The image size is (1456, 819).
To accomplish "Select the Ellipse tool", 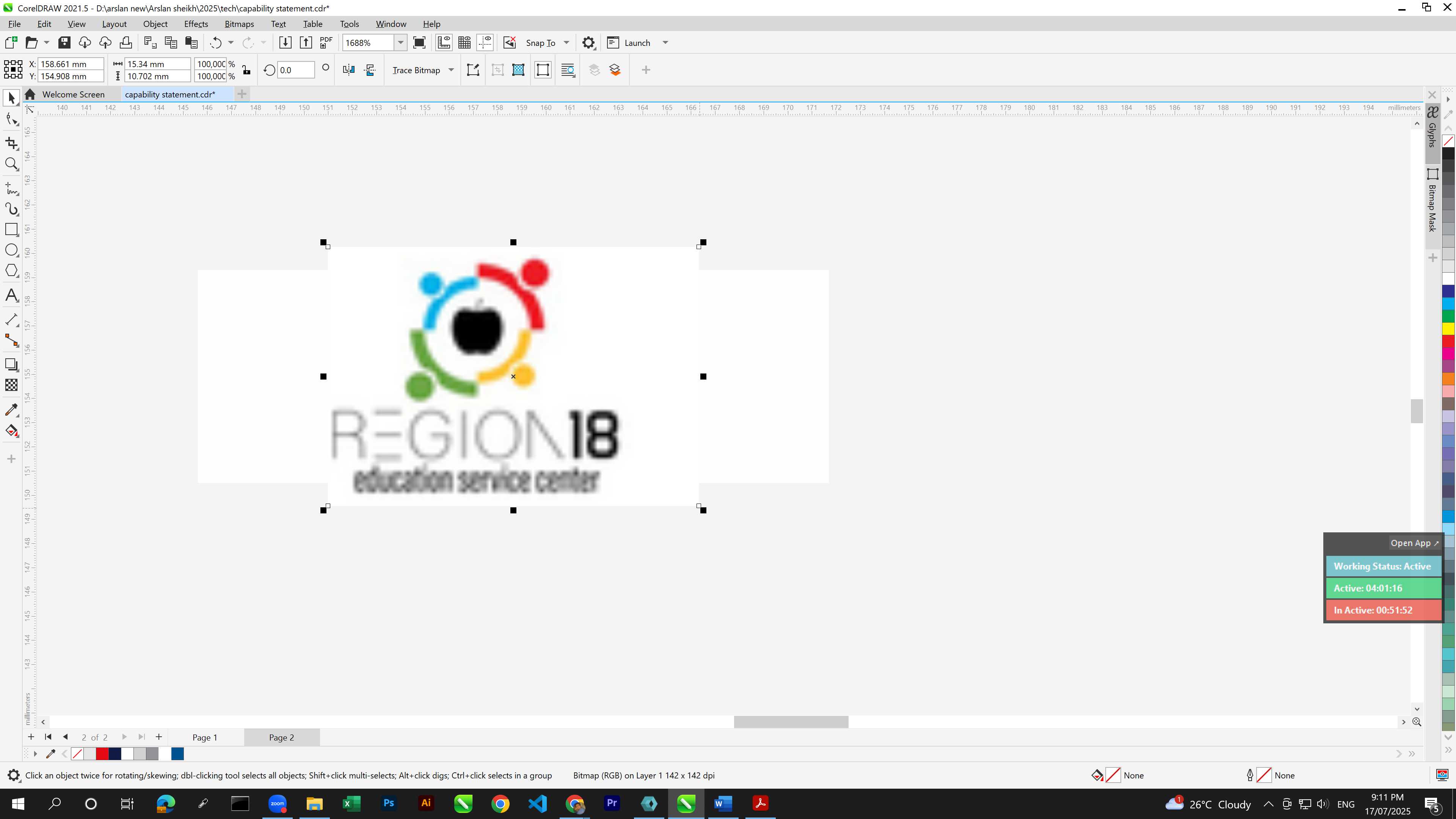I will coord(11,250).
